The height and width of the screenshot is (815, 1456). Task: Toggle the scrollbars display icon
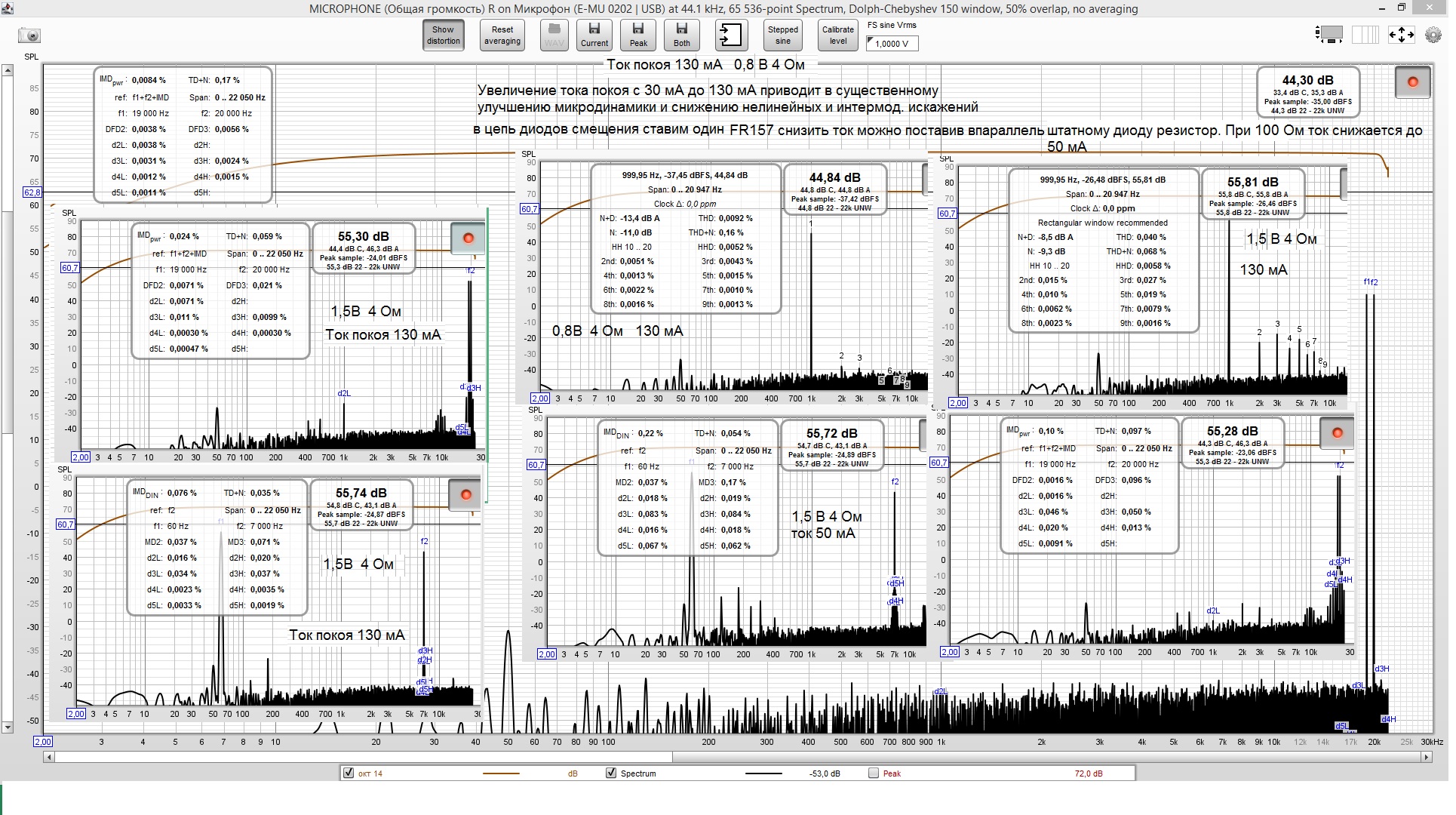(x=1329, y=35)
